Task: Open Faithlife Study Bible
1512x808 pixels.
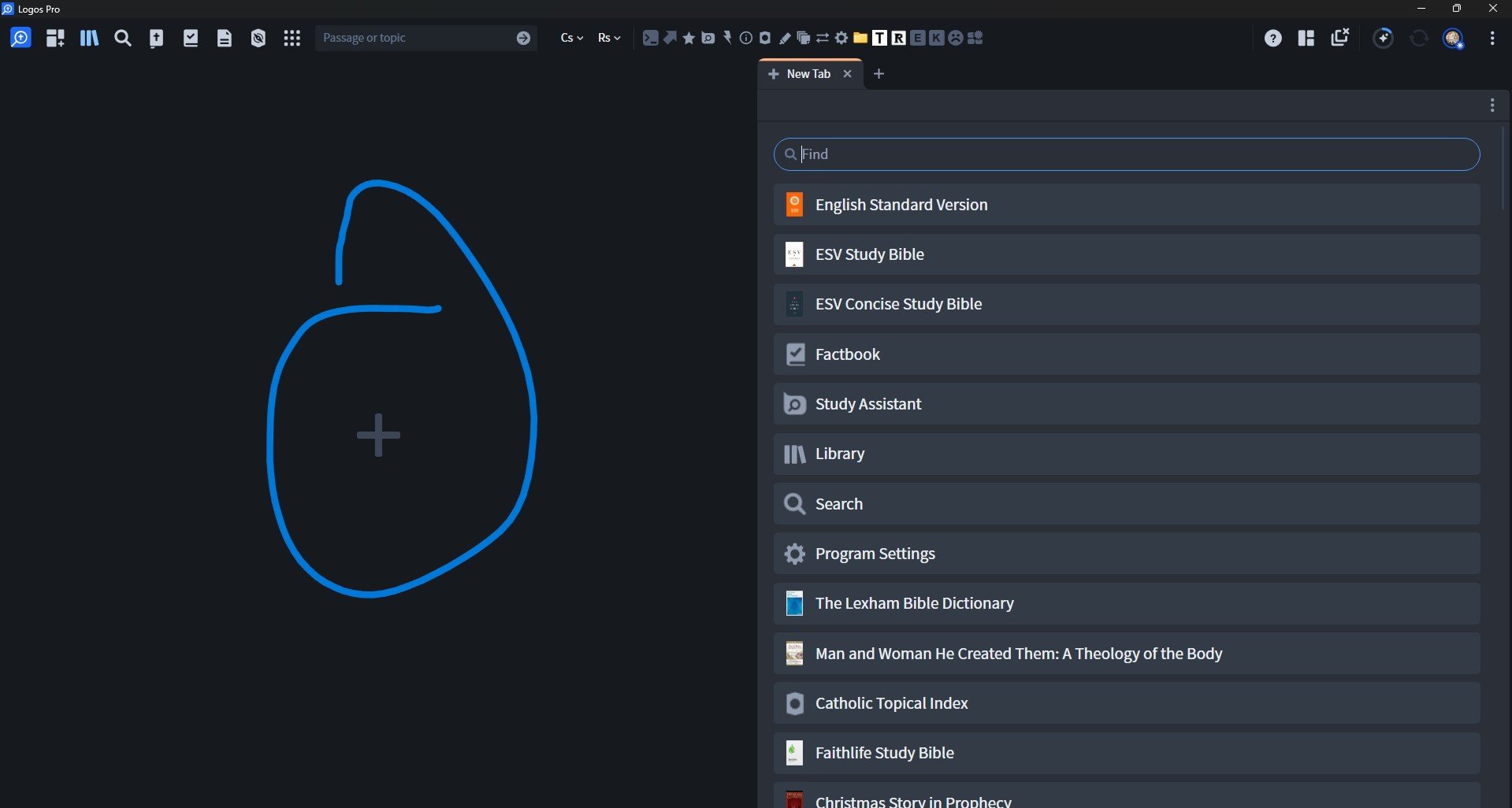Action: tap(1127, 753)
